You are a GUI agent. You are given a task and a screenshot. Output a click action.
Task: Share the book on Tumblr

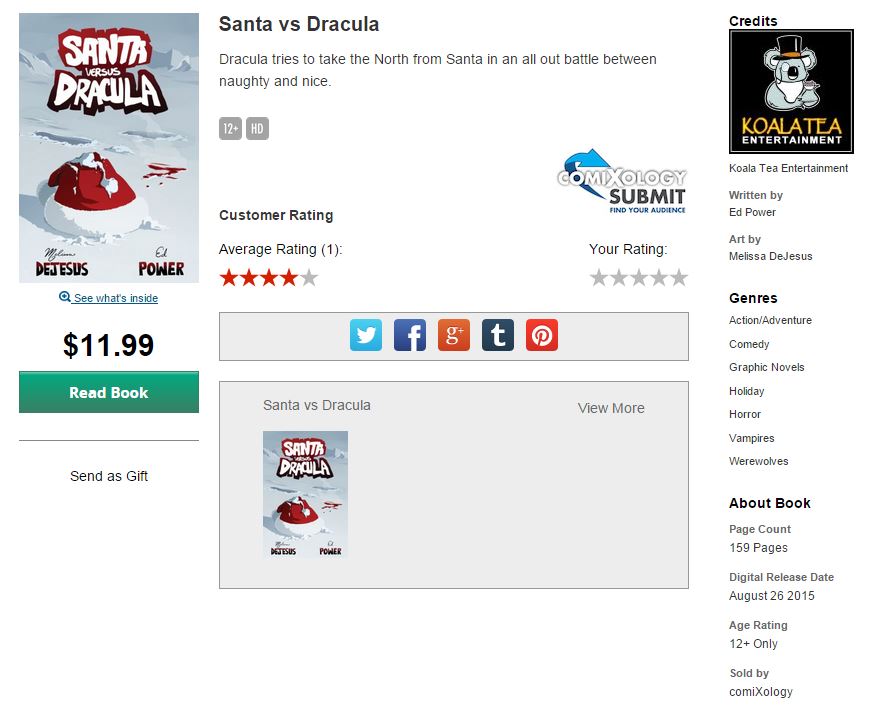click(498, 335)
